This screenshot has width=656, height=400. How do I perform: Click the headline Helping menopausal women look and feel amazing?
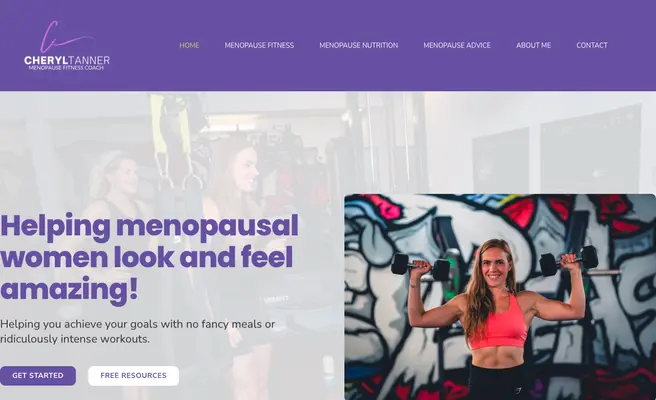pyautogui.click(x=149, y=257)
